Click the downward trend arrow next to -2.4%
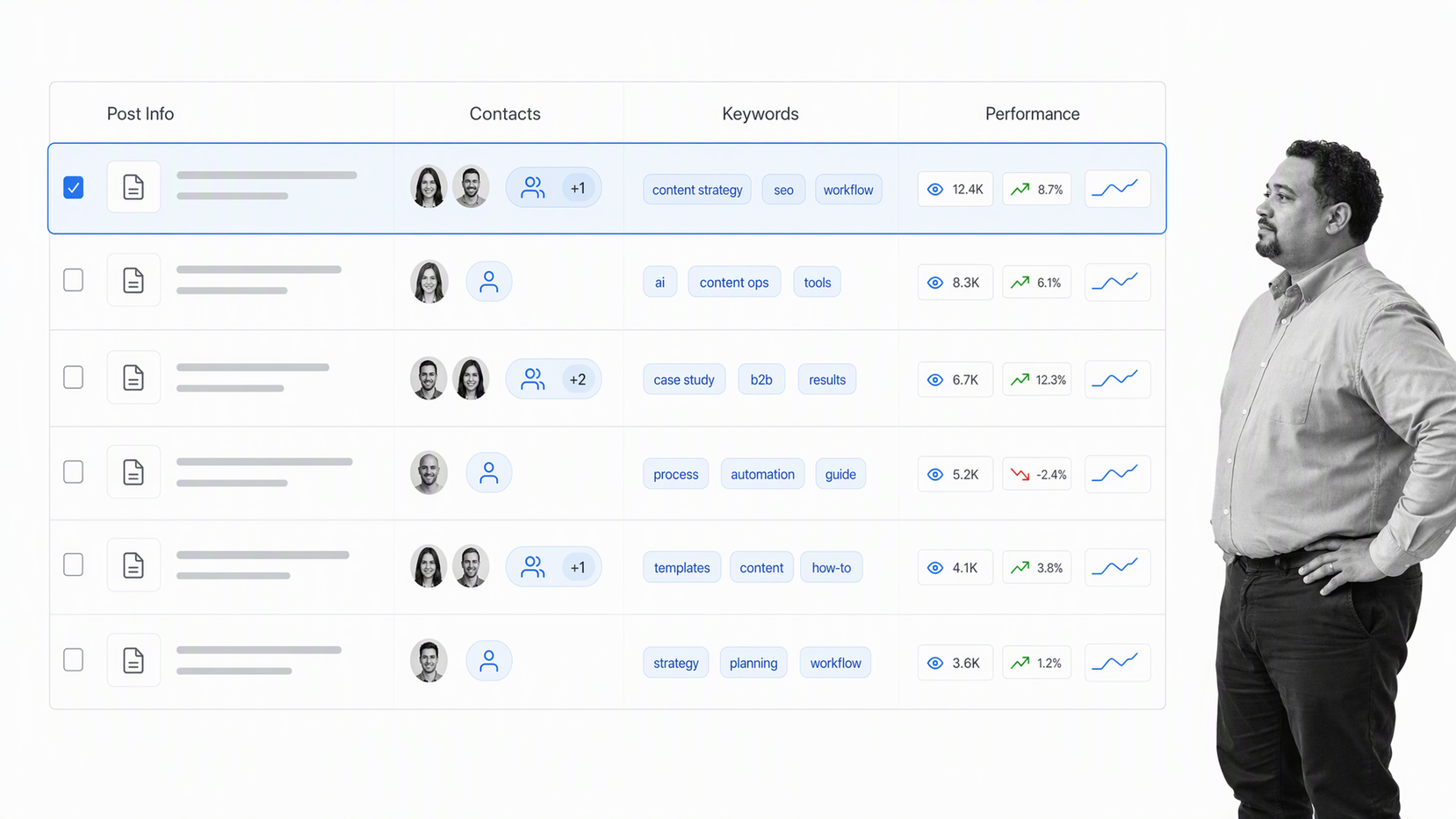The image size is (1456, 819). tap(1020, 474)
